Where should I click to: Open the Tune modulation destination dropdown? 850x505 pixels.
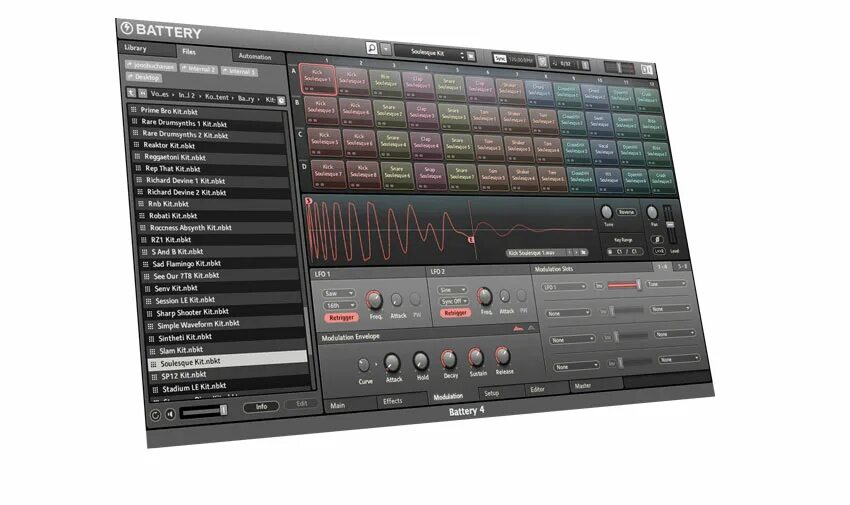pos(666,283)
